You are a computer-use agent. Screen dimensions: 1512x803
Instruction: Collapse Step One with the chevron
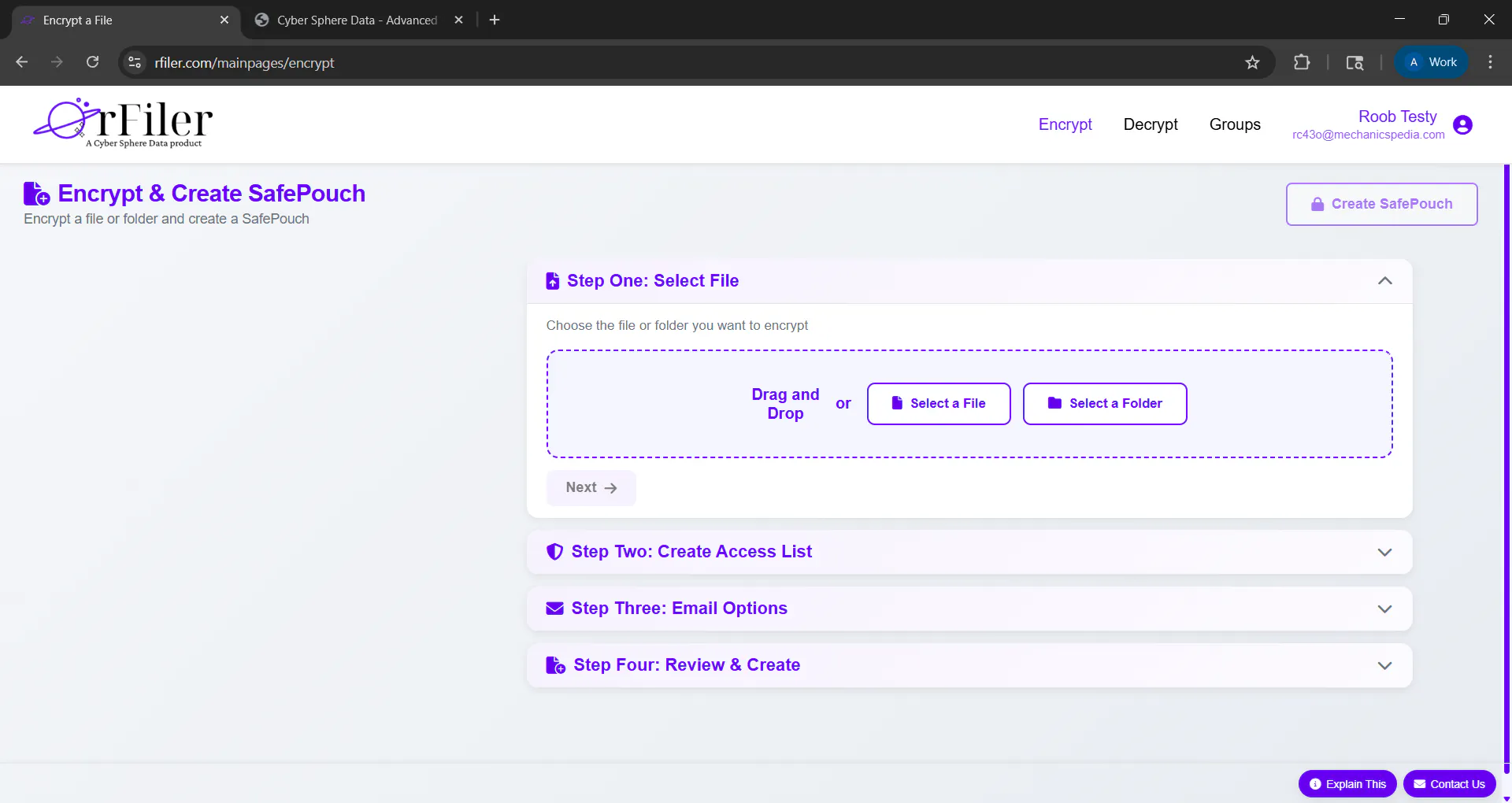(x=1385, y=281)
